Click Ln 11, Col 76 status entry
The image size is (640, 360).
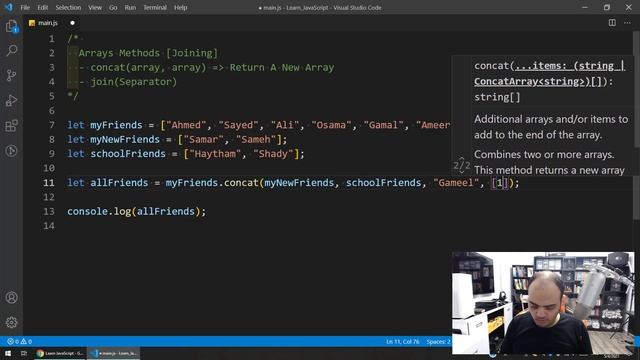point(402,341)
